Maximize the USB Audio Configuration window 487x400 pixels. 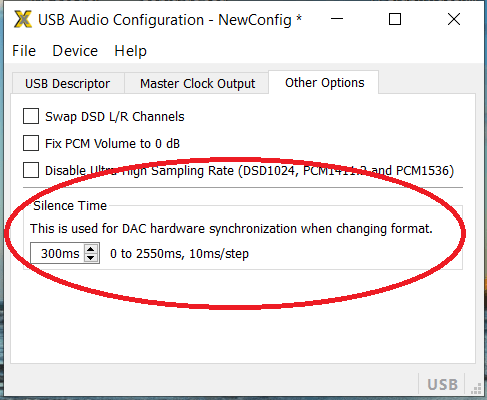tap(395, 19)
